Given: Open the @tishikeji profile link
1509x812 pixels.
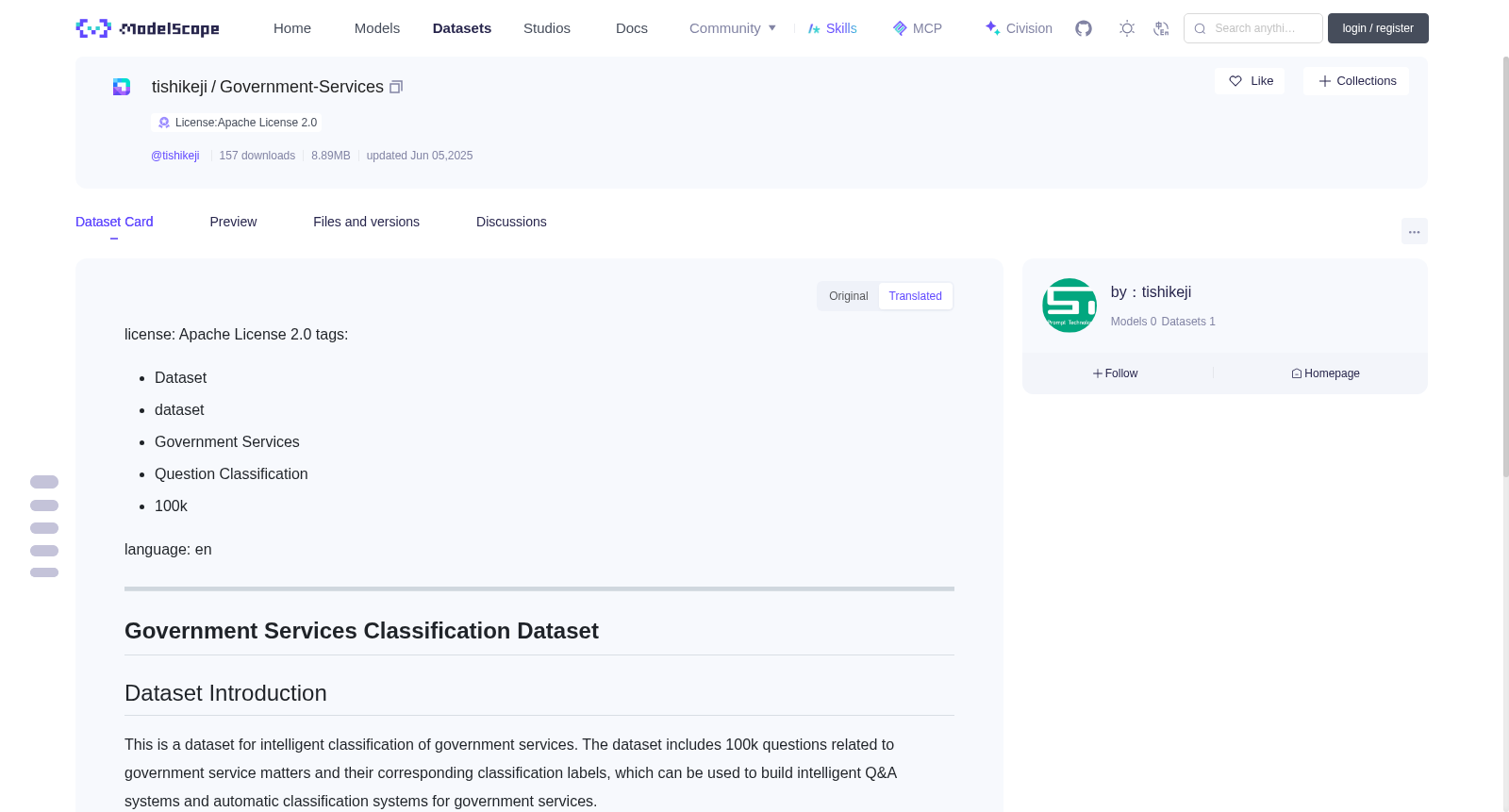Looking at the screenshot, I should (175, 156).
